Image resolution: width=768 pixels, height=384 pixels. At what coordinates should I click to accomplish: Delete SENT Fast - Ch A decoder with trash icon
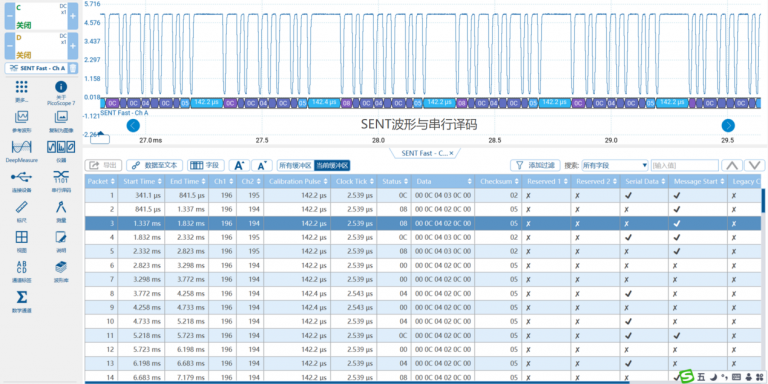[x=72, y=68]
